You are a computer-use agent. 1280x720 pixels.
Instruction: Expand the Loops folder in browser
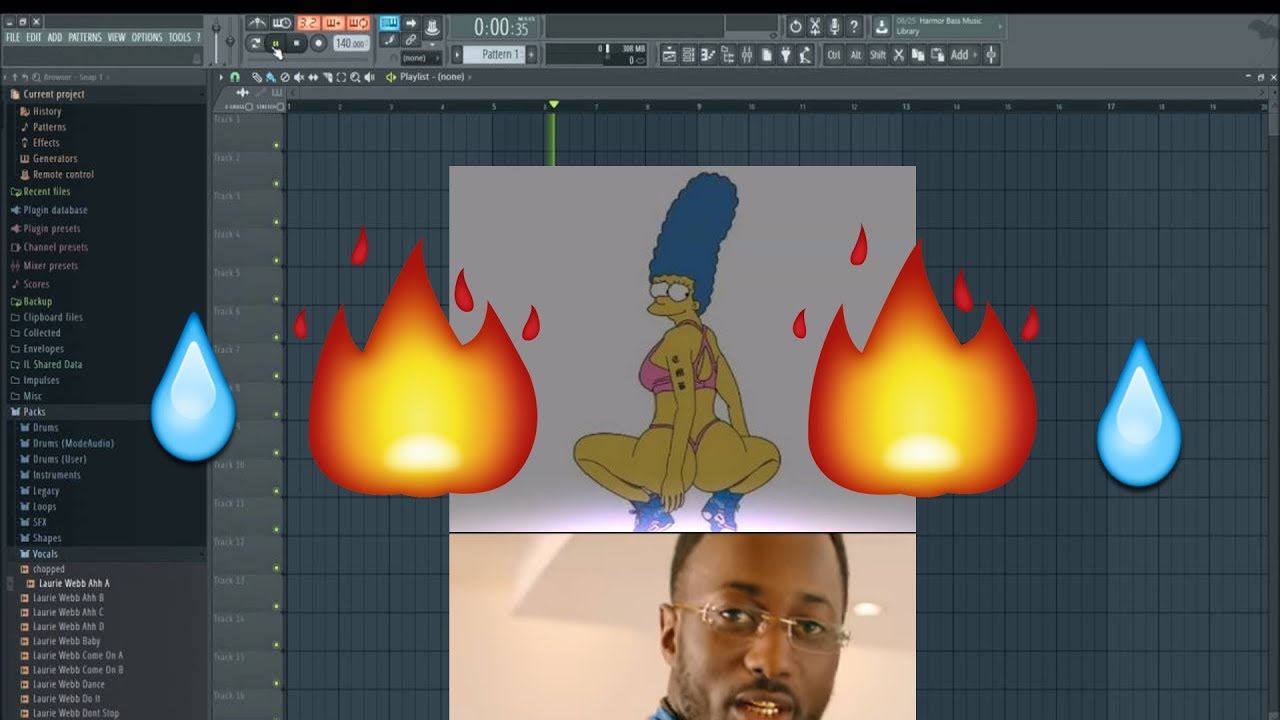coord(44,507)
